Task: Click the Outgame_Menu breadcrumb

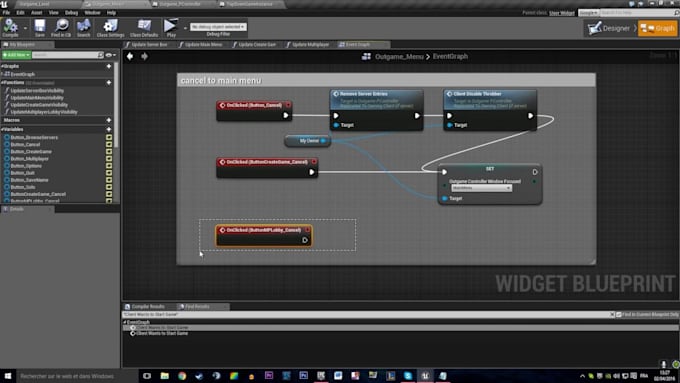Action: [x=399, y=56]
